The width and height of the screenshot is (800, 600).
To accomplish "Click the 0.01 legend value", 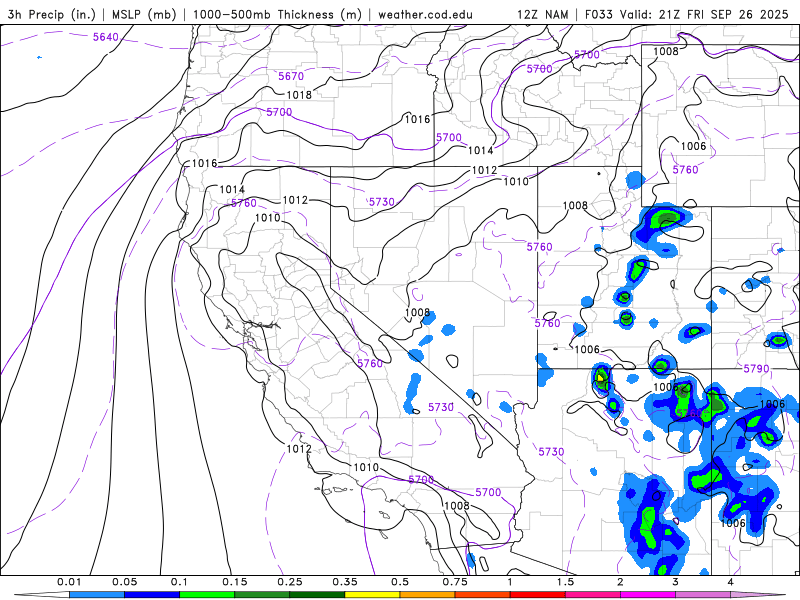I will (x=69, y=582).
